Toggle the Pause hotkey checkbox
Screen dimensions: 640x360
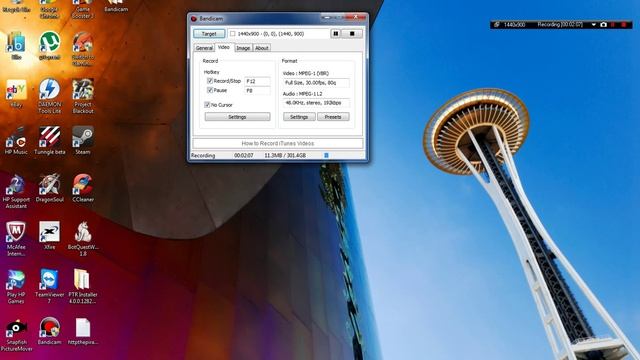coord(210,90)
